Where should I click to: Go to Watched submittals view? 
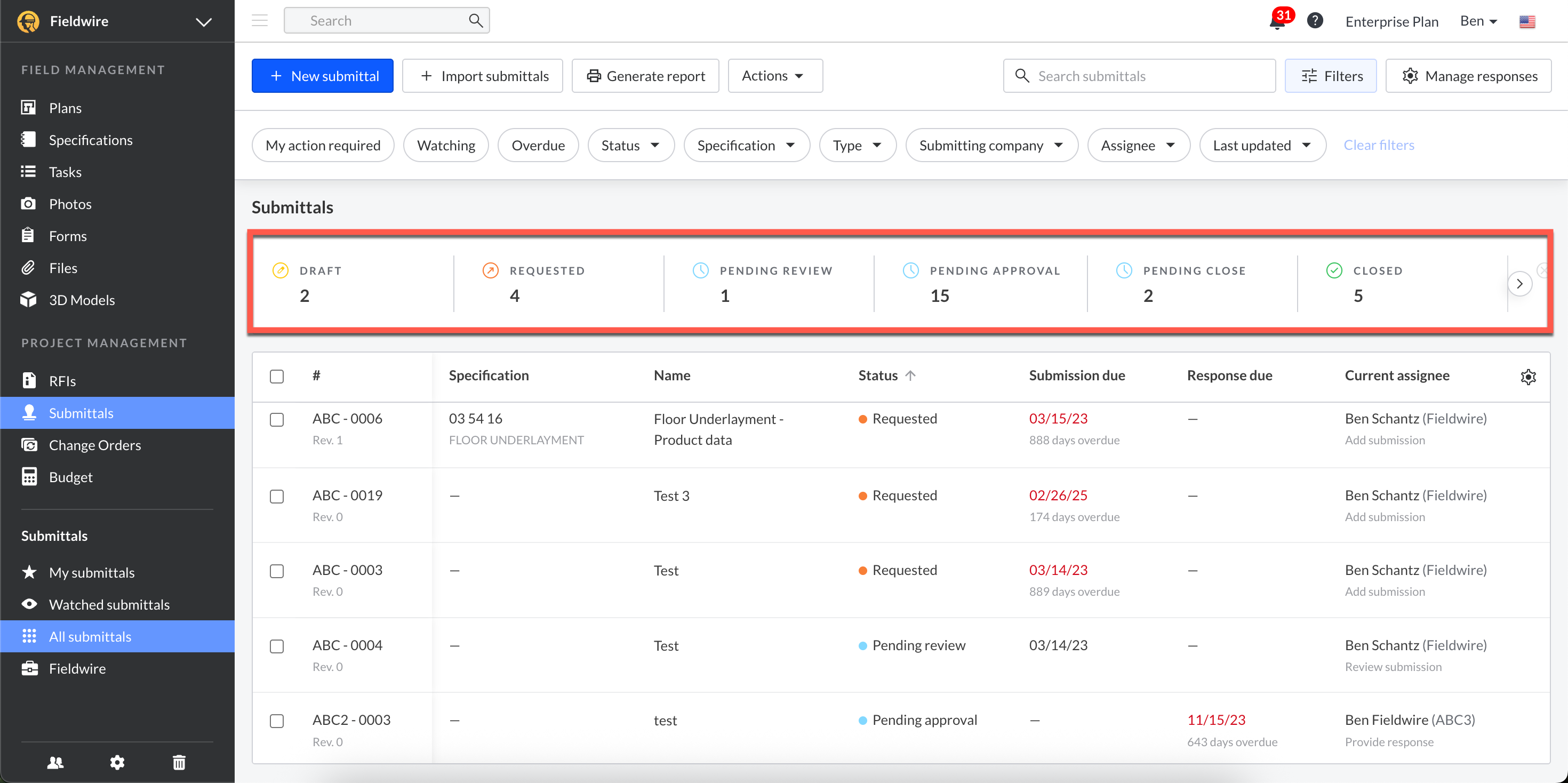point(109,605)
